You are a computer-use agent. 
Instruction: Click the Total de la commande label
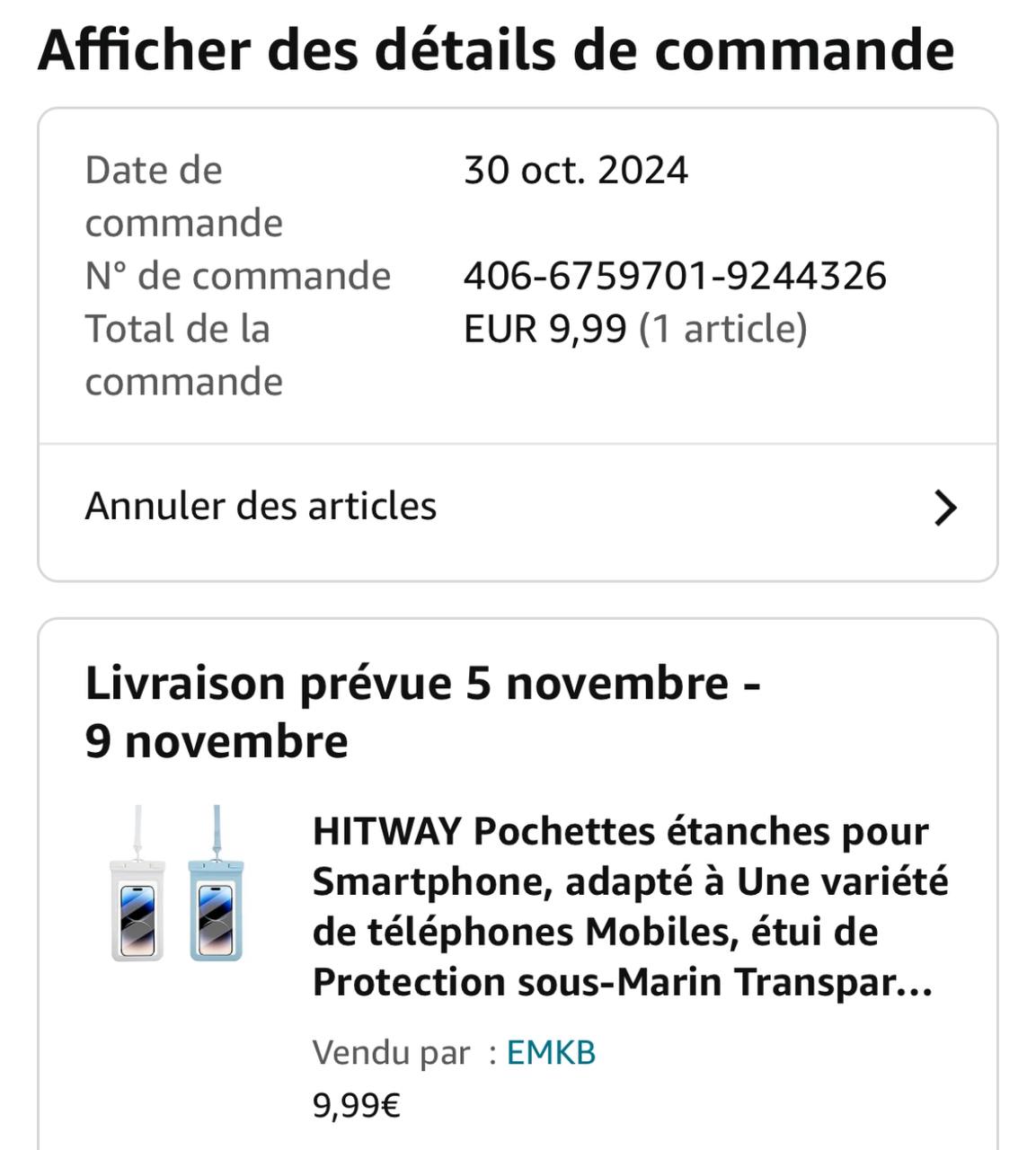point(183,355)
